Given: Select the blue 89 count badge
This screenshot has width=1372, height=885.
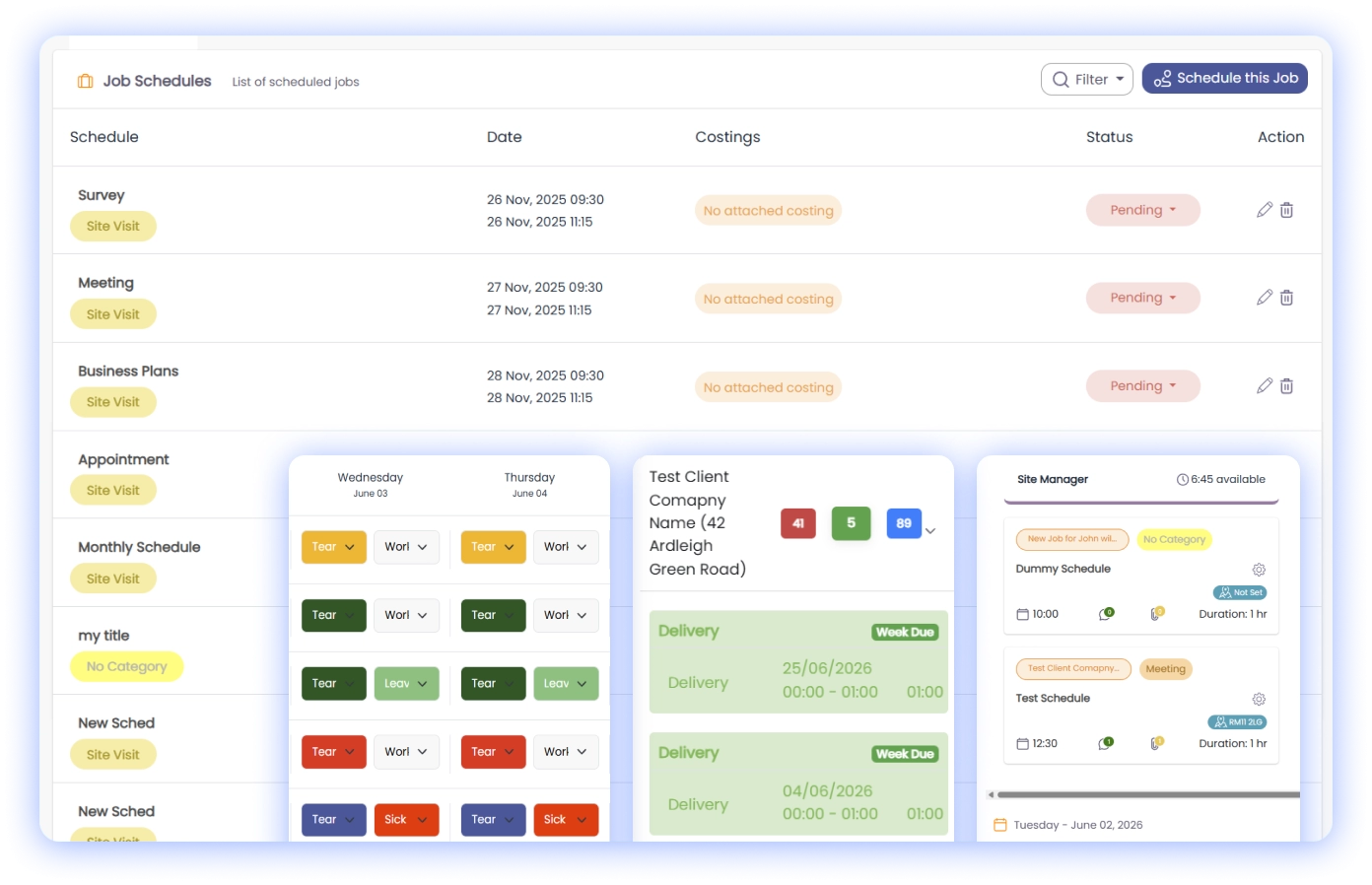Looking at the screenshot, I should (x=904, y=523).
